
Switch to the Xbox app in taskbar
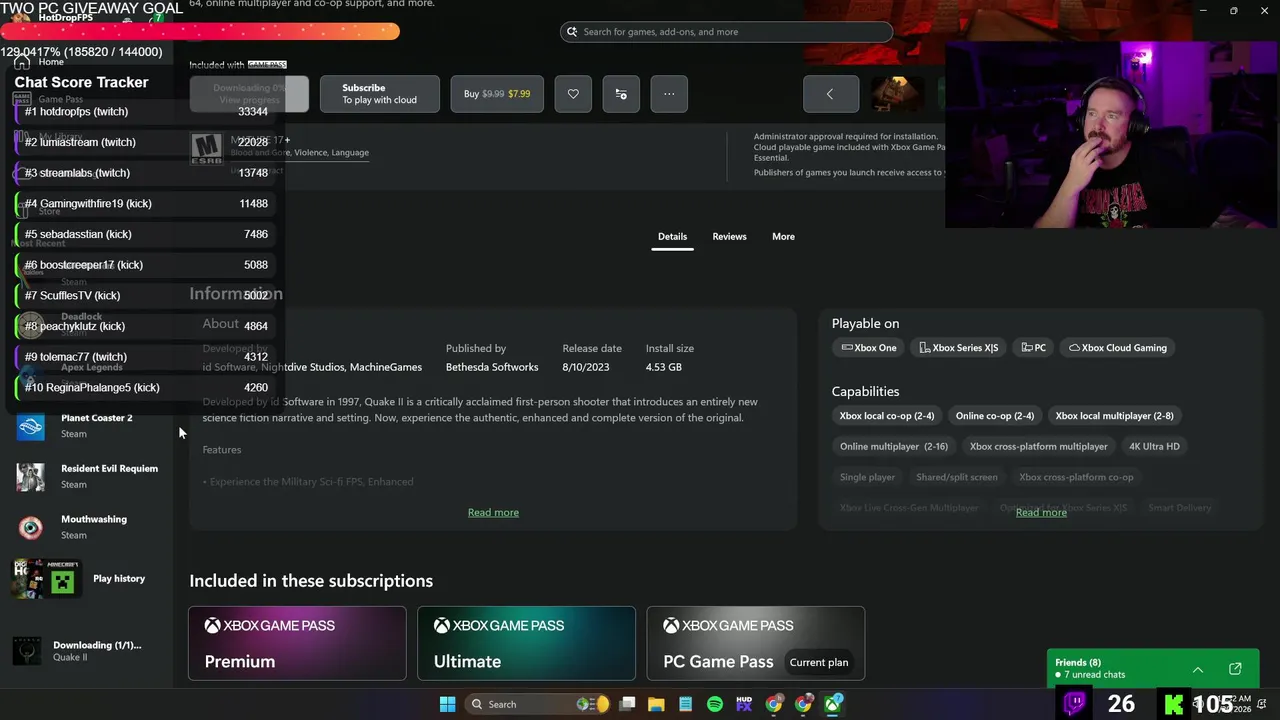point(833,704)
